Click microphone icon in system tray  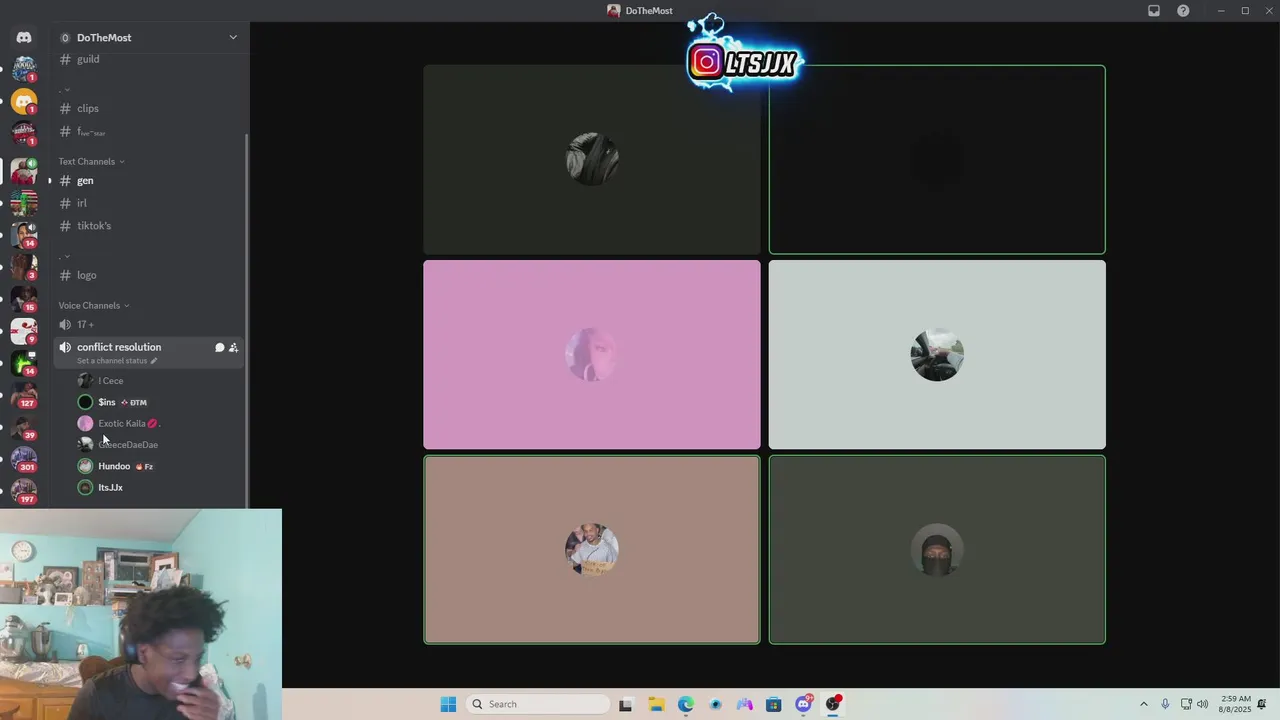tap(1165, 704)
